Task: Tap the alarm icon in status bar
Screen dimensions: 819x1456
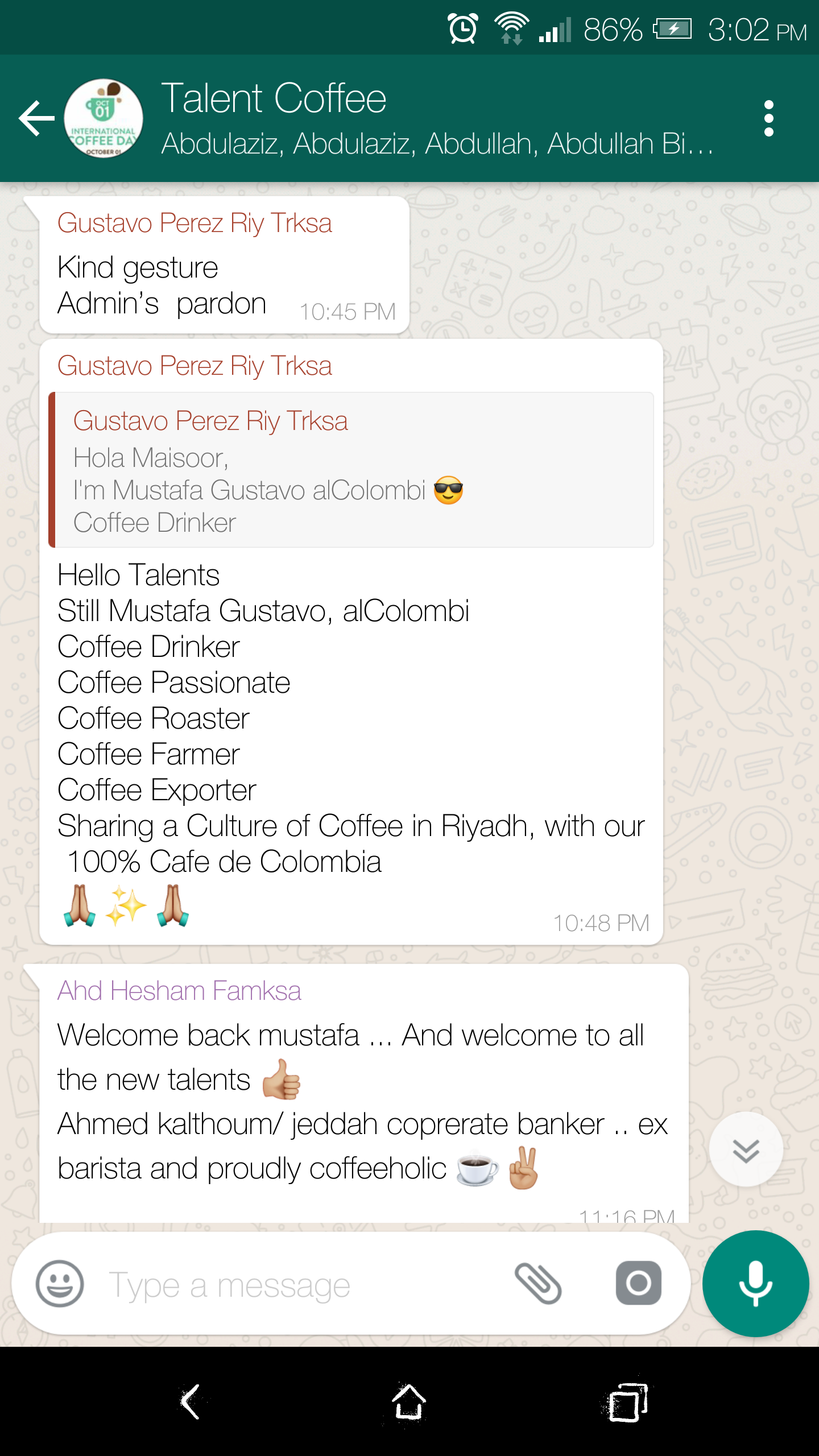Action: [462, 28]
